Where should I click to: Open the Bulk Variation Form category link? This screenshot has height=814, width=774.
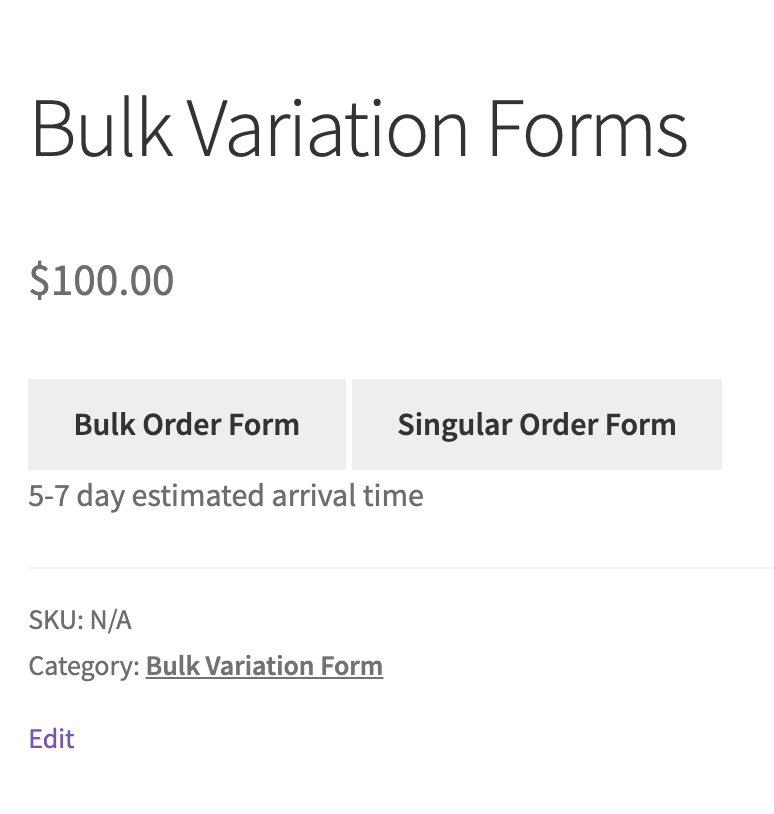click(x=264, y=666)
